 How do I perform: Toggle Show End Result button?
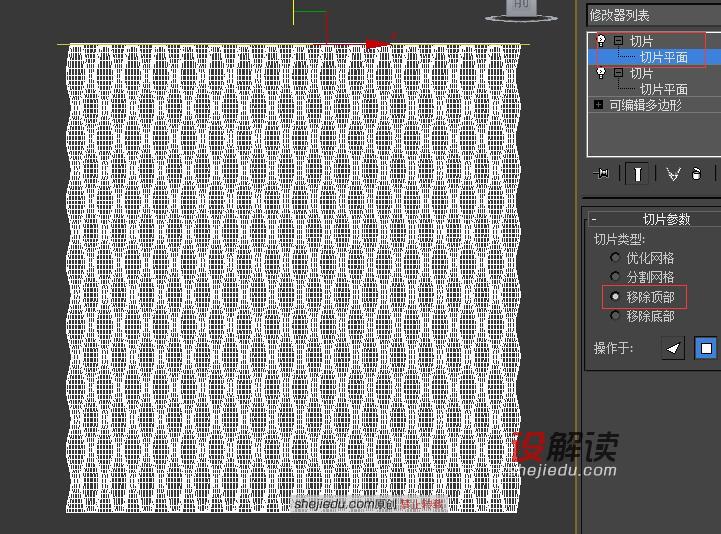pyautogui.click(x=637, y=174)
